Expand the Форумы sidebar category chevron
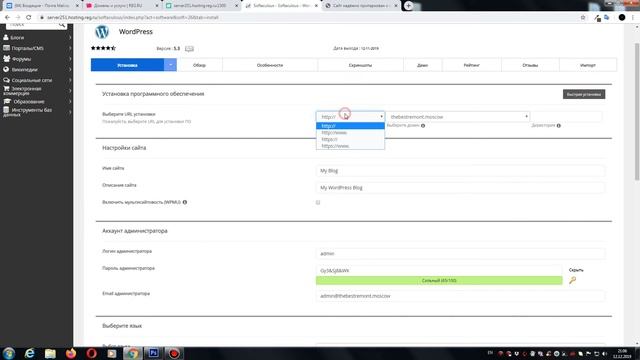Image resolution: width=640 pixels, height=360 pixels. (x=70, y=59)
